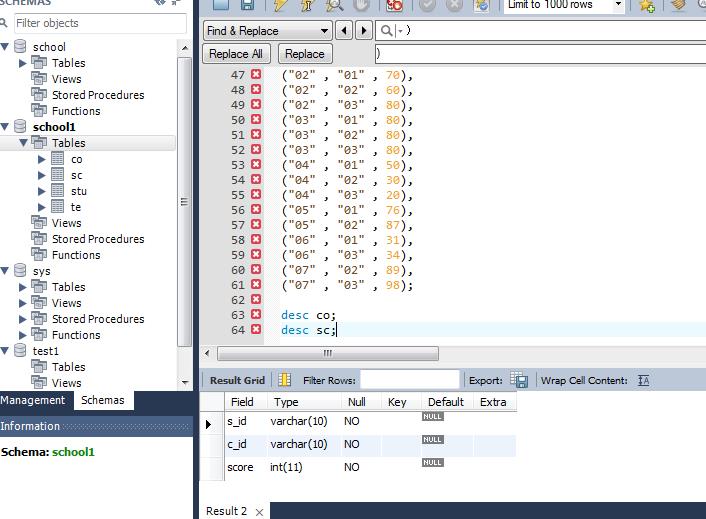The image size is (706, 519).
Task: Click the Filter Rows input field
Action: pos(410,380)
